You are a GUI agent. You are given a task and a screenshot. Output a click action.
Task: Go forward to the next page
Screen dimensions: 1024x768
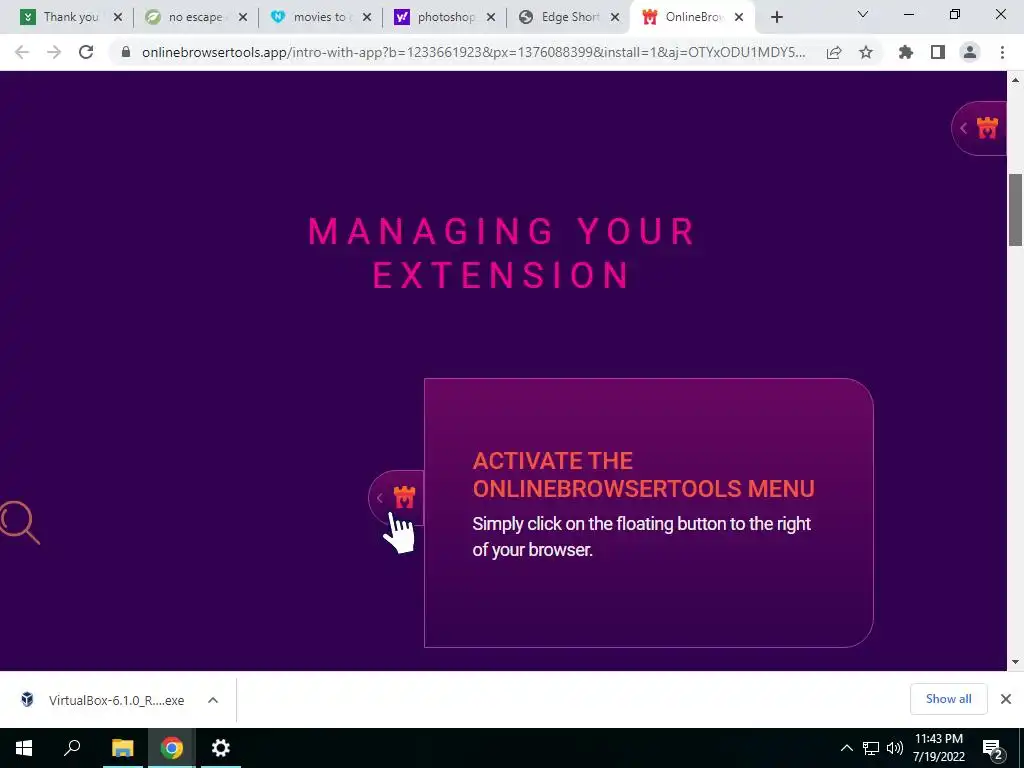pos(54,52)
